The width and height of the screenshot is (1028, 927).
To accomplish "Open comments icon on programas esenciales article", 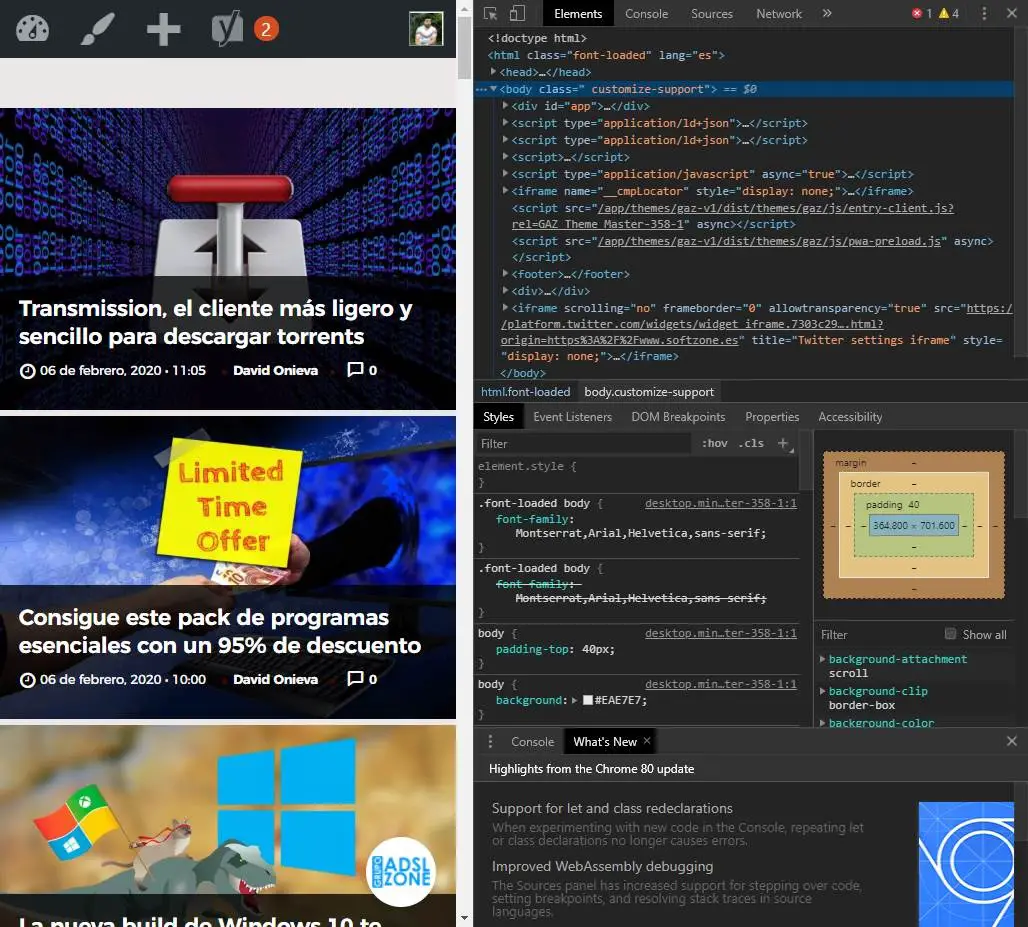I will click(x=355, y=679).
